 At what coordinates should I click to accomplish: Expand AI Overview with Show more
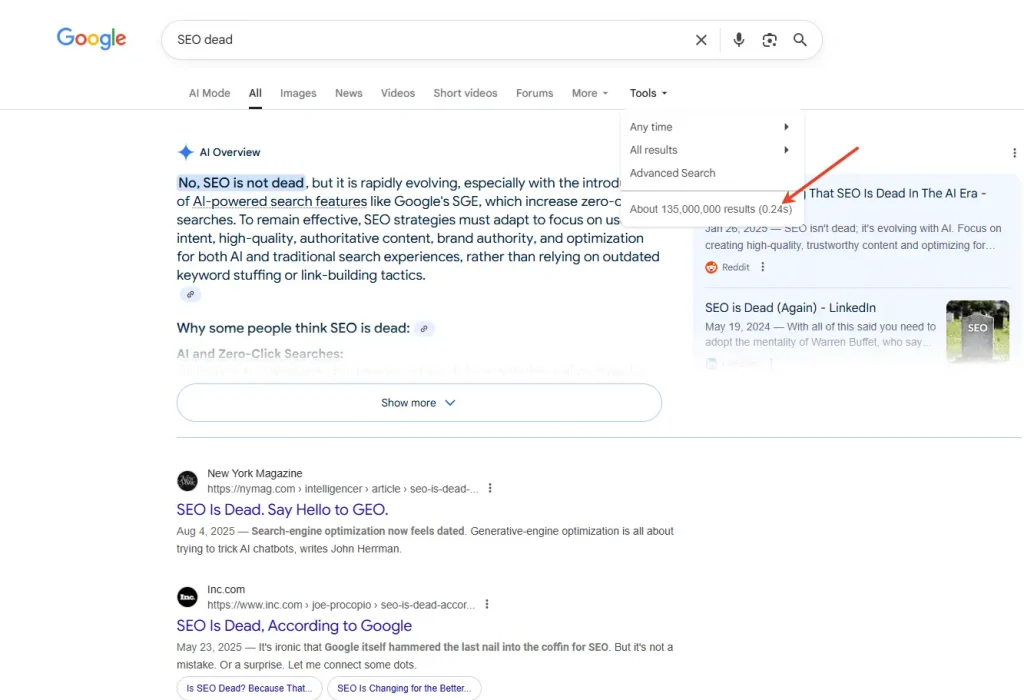coord(419,403)
